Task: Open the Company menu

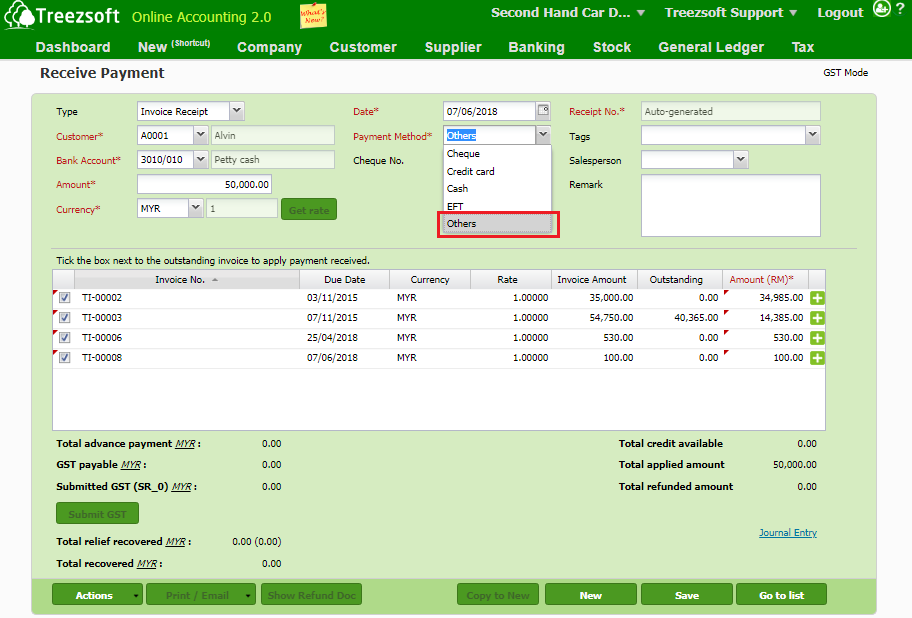Action: [269, 47]
